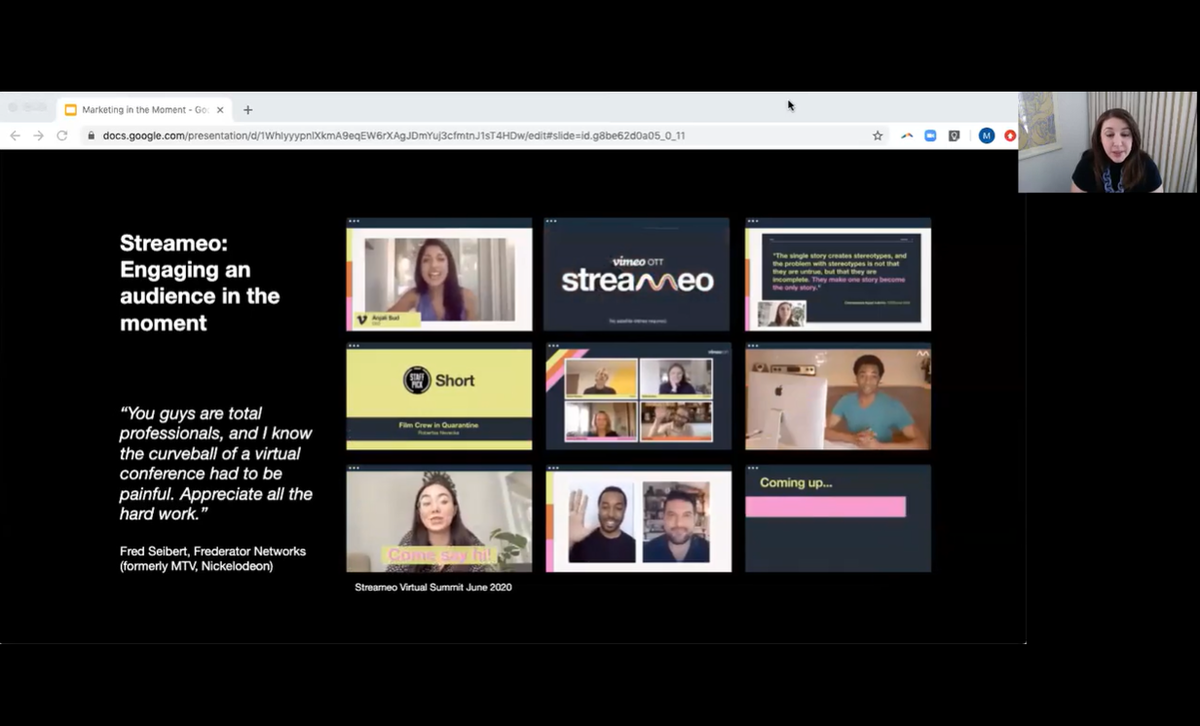Click the Staff Pick Short thumbnail
The height and width of the screenshot is (726, 1200).
pyautogui.click(x=439, y=397)
